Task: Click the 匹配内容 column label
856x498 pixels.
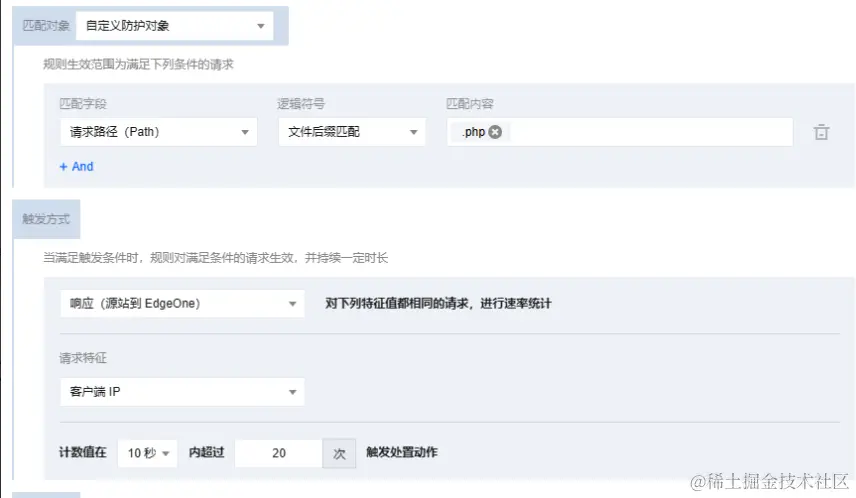Action: click(470, 103)
